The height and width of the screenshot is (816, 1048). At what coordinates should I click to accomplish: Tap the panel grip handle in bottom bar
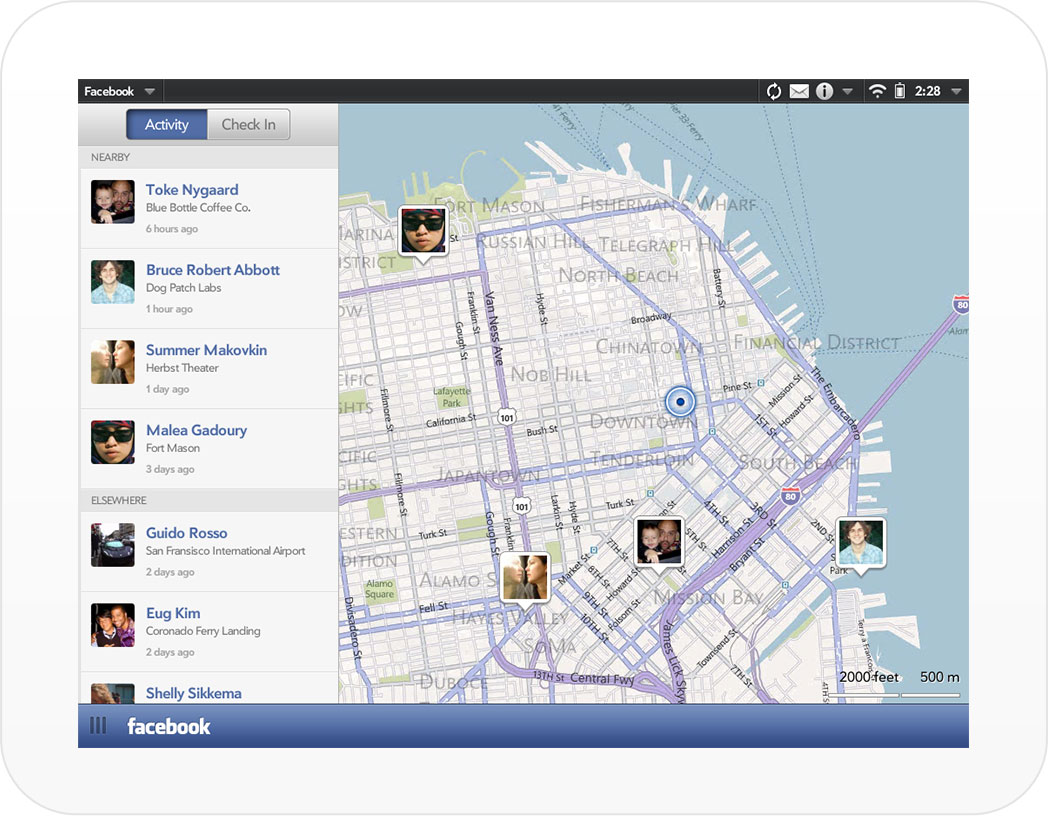pyautogui.click(x=98, y=725)
